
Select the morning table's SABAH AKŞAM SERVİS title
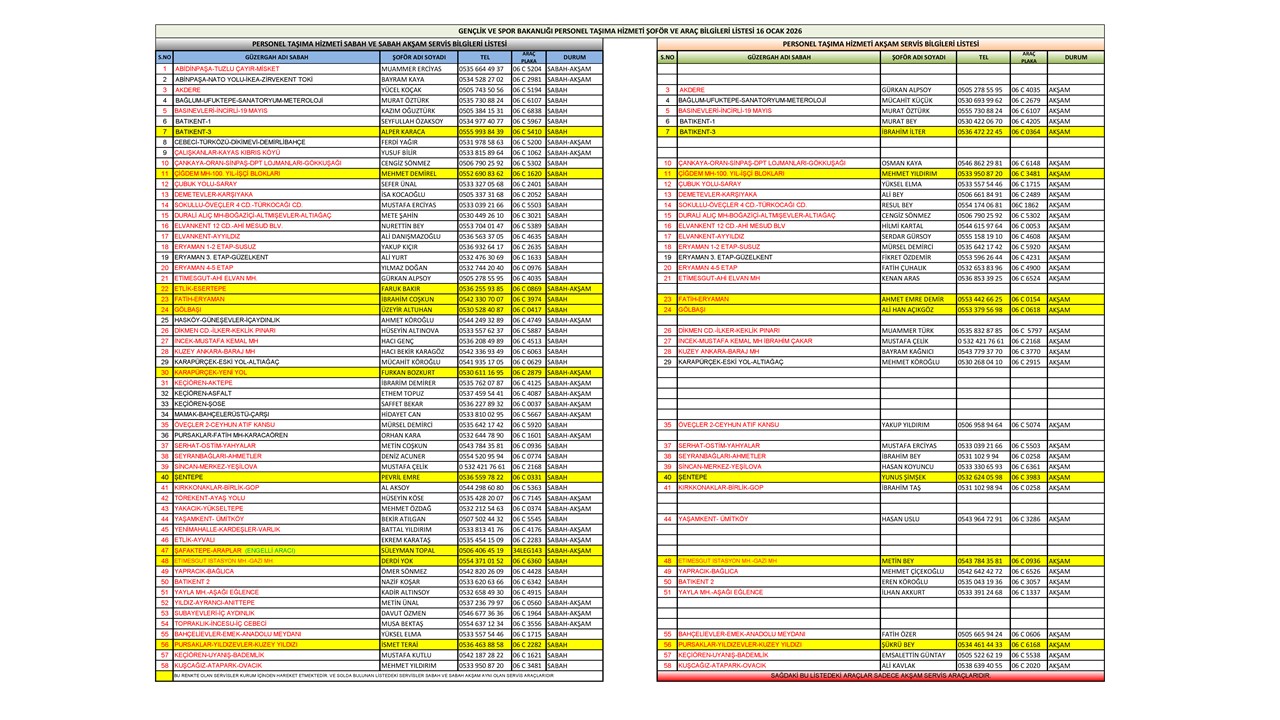click(379, 44)
